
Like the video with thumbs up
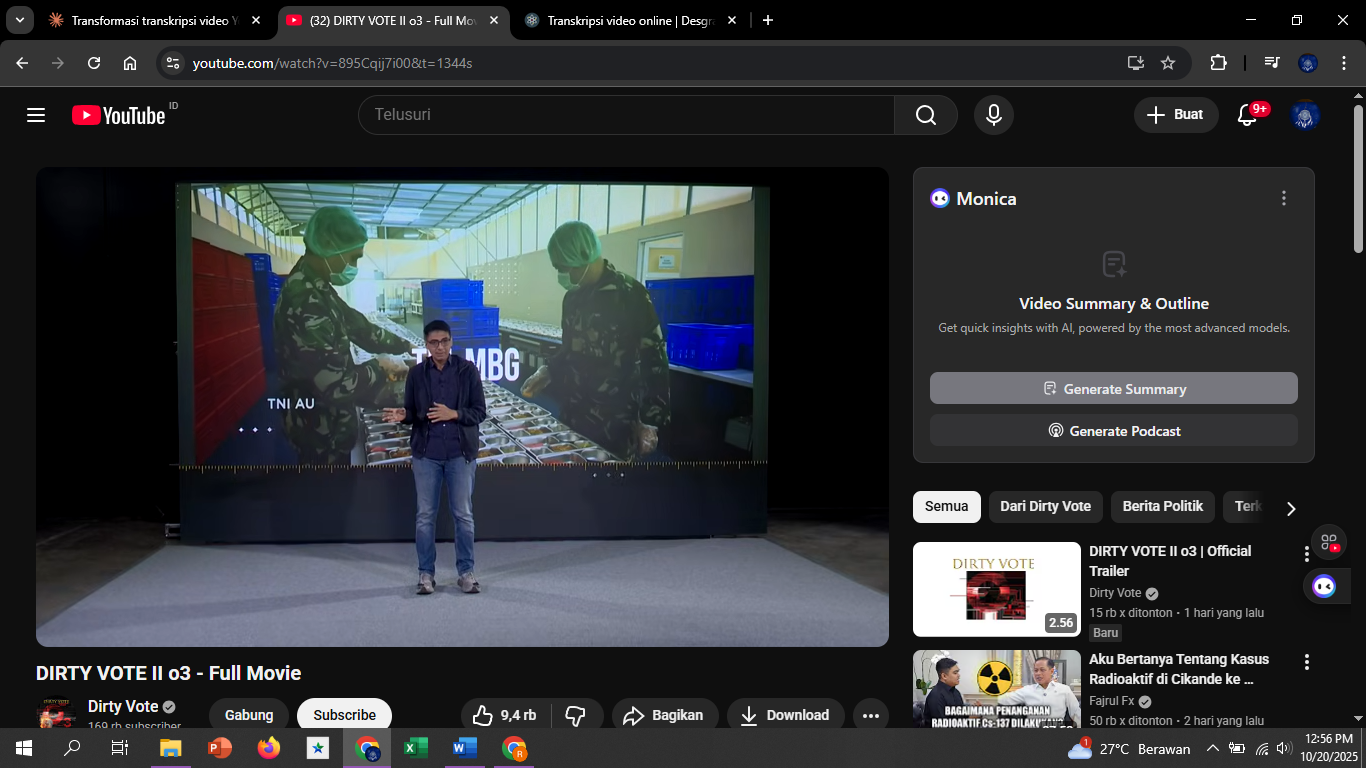pyautogui.click(x=505, y=715)
